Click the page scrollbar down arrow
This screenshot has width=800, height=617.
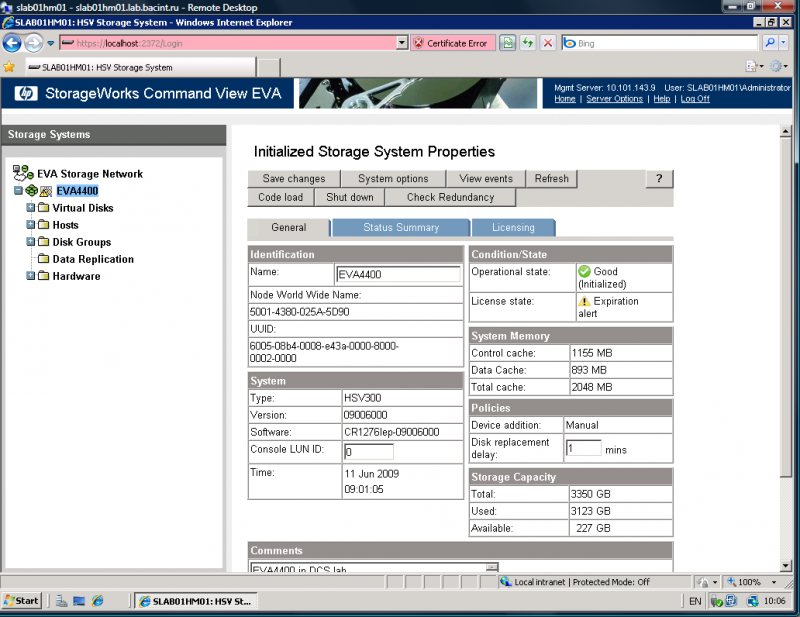pos(786,565)
